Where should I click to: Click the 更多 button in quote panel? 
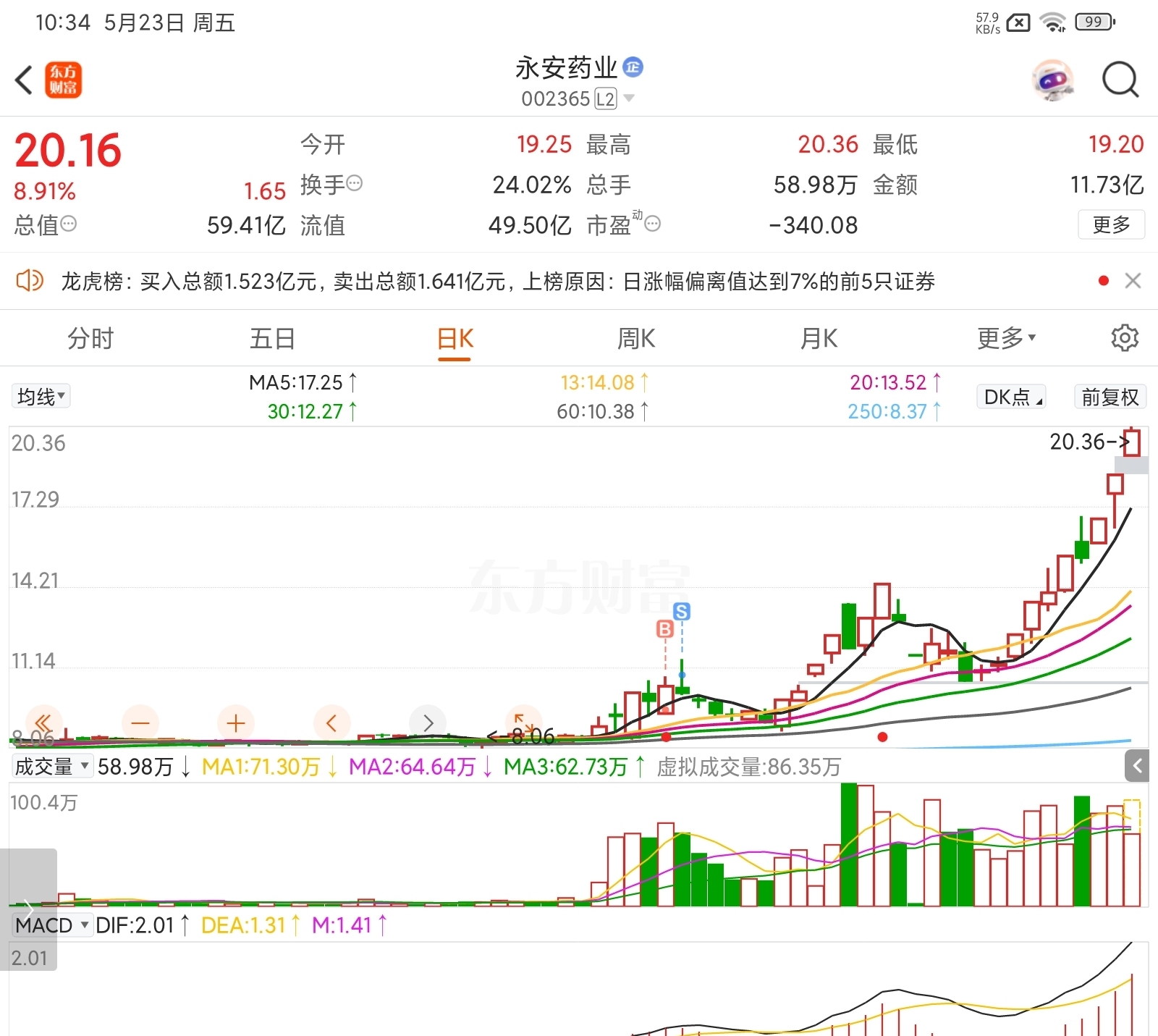point(1111,224)
